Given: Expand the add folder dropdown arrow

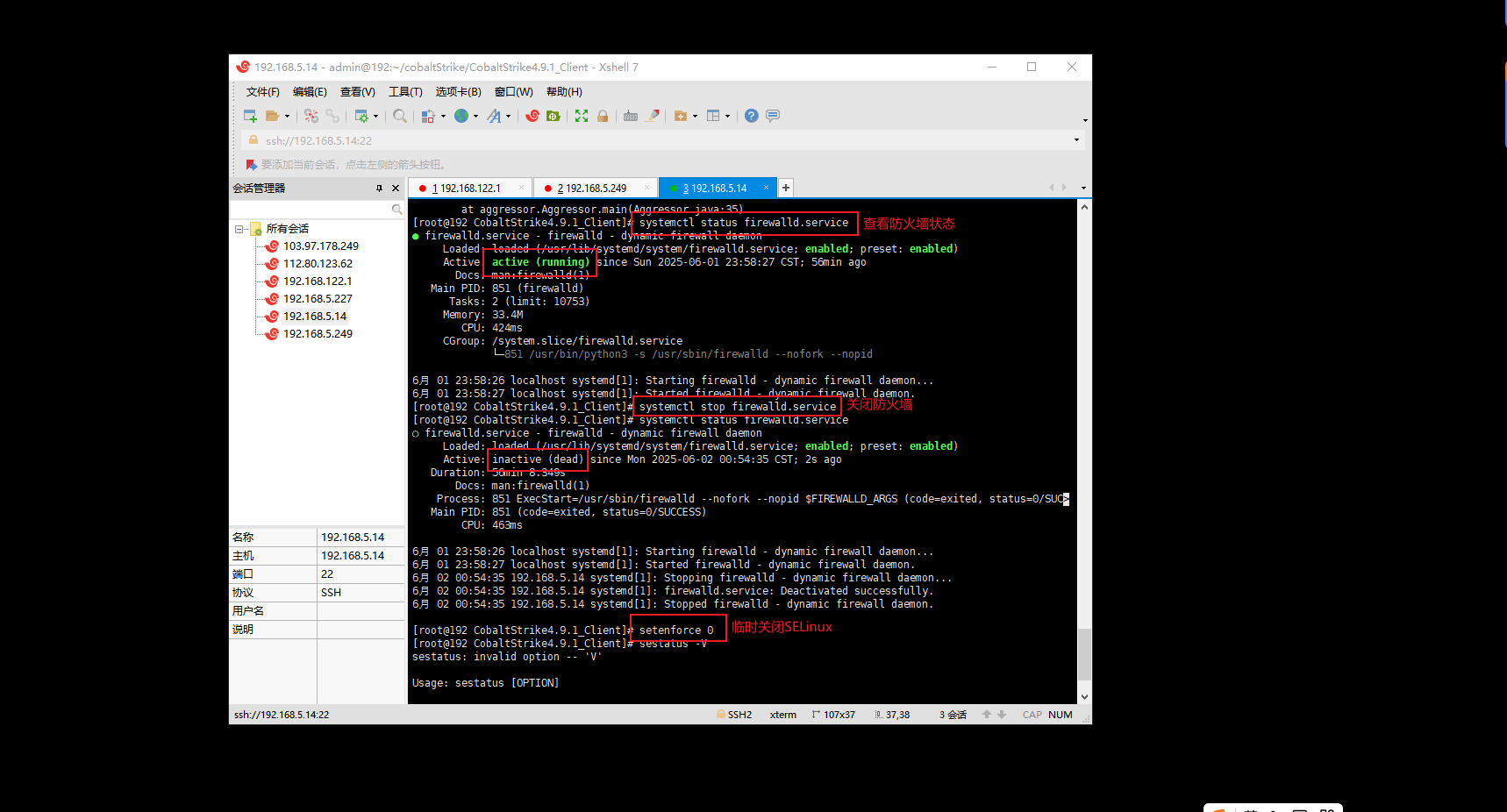Looking at the screenshot, I should [x=695, y=116].
